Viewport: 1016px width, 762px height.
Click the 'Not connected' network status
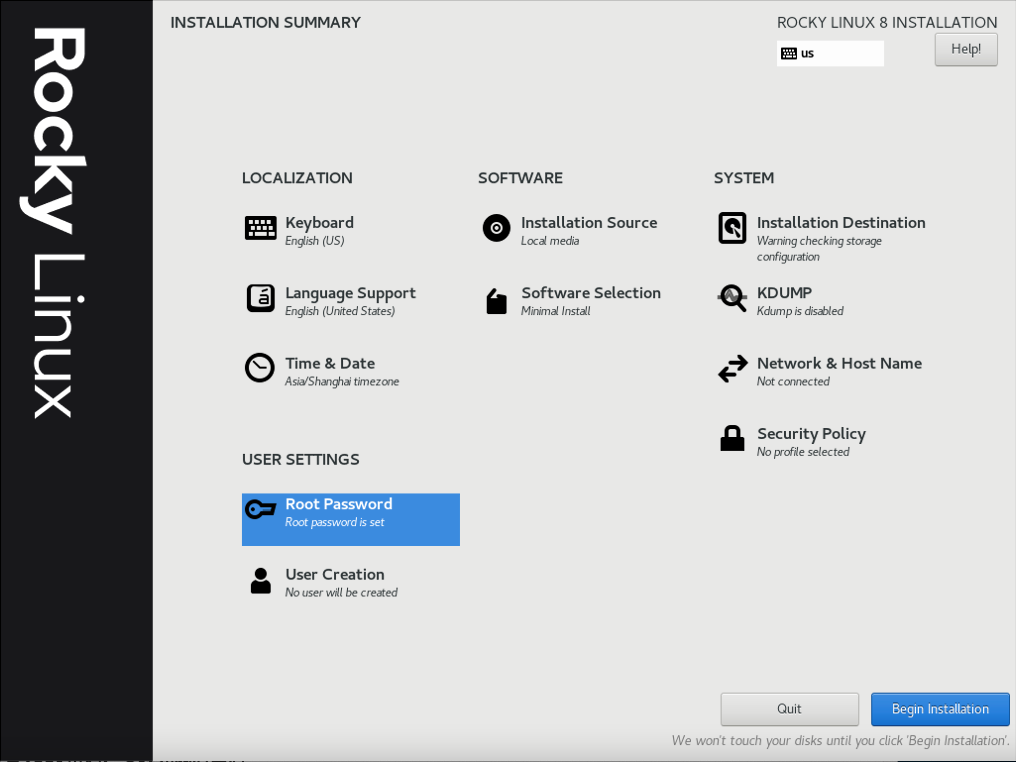click(793, 382)
